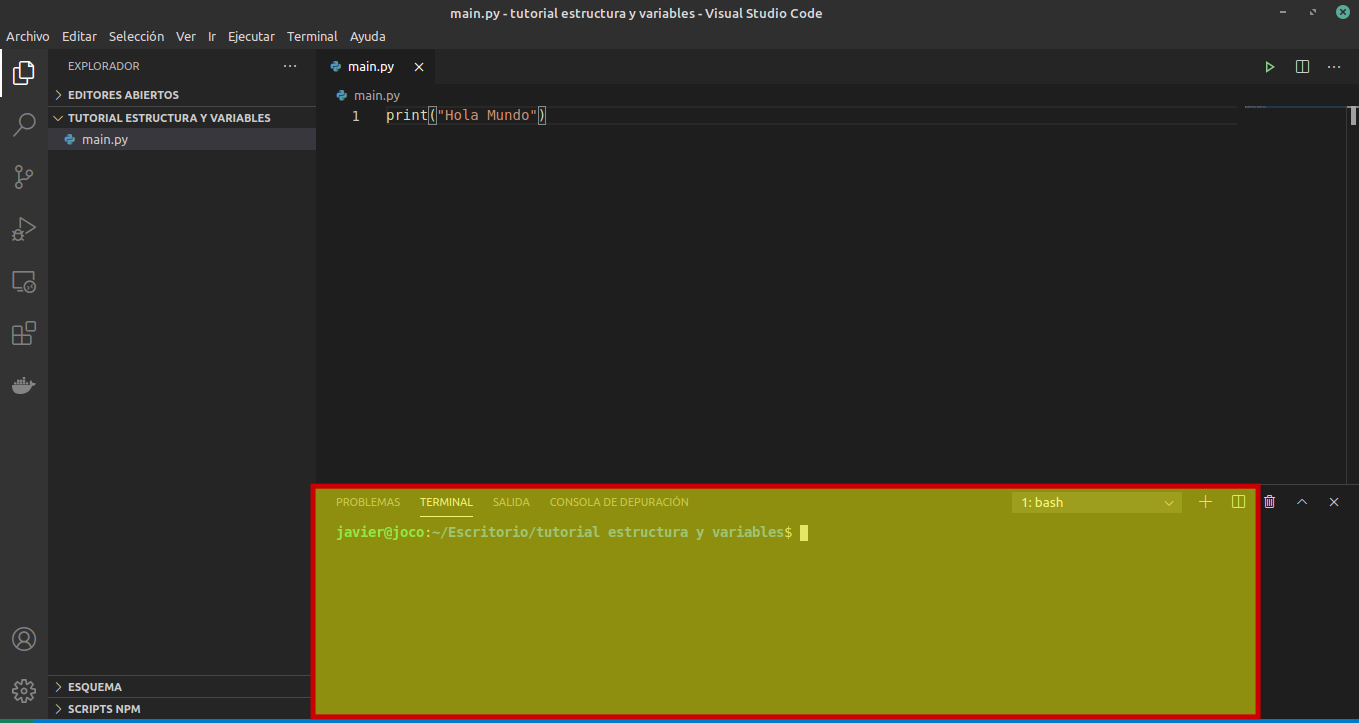Click the minimap preview of the code
The image size is (1359, 723).
[x=1256, y=107]
